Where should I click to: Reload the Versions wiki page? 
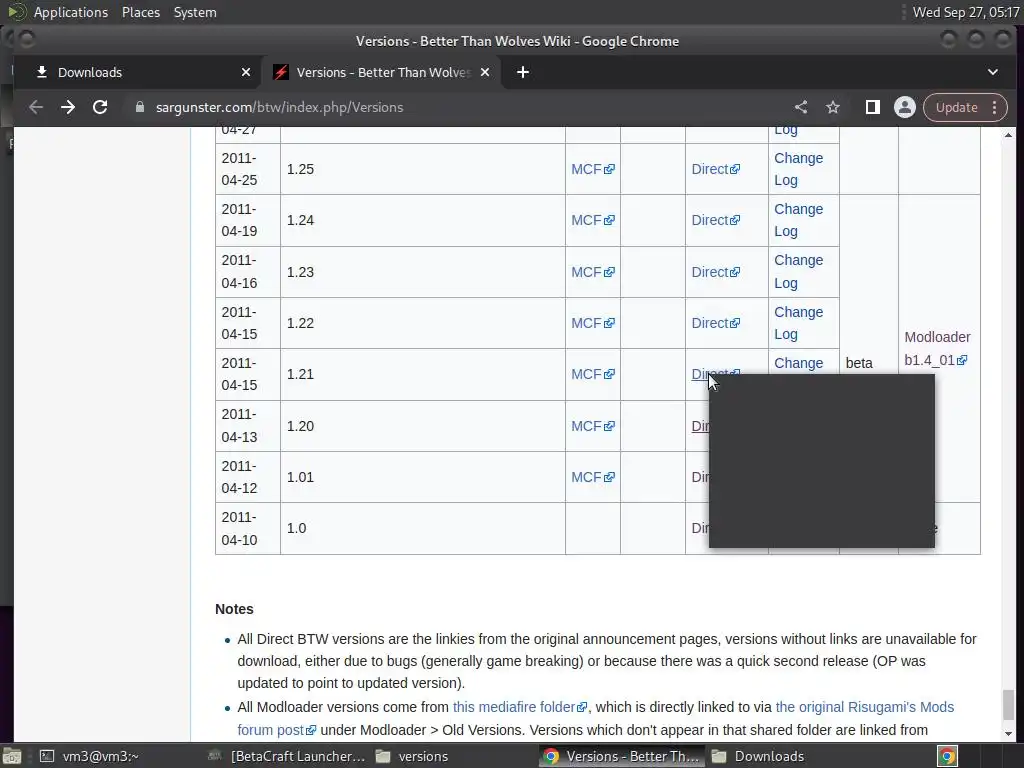coord(100,107)
